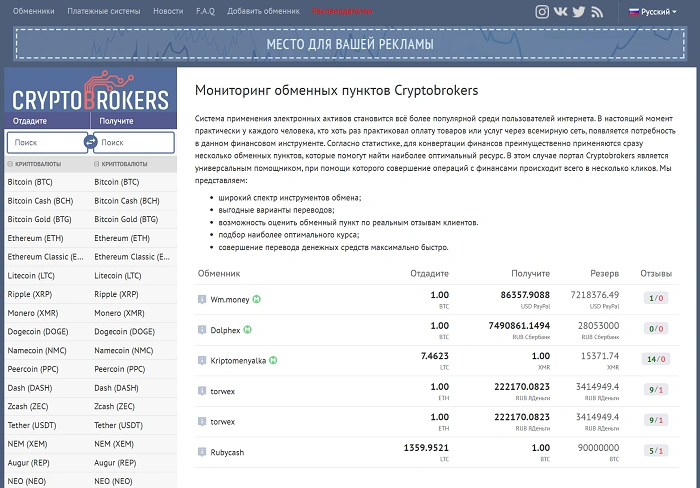The width and height of the screenshot is (700, 488).
Task: Focus the Отдадите search field
Action: point(45,142)
